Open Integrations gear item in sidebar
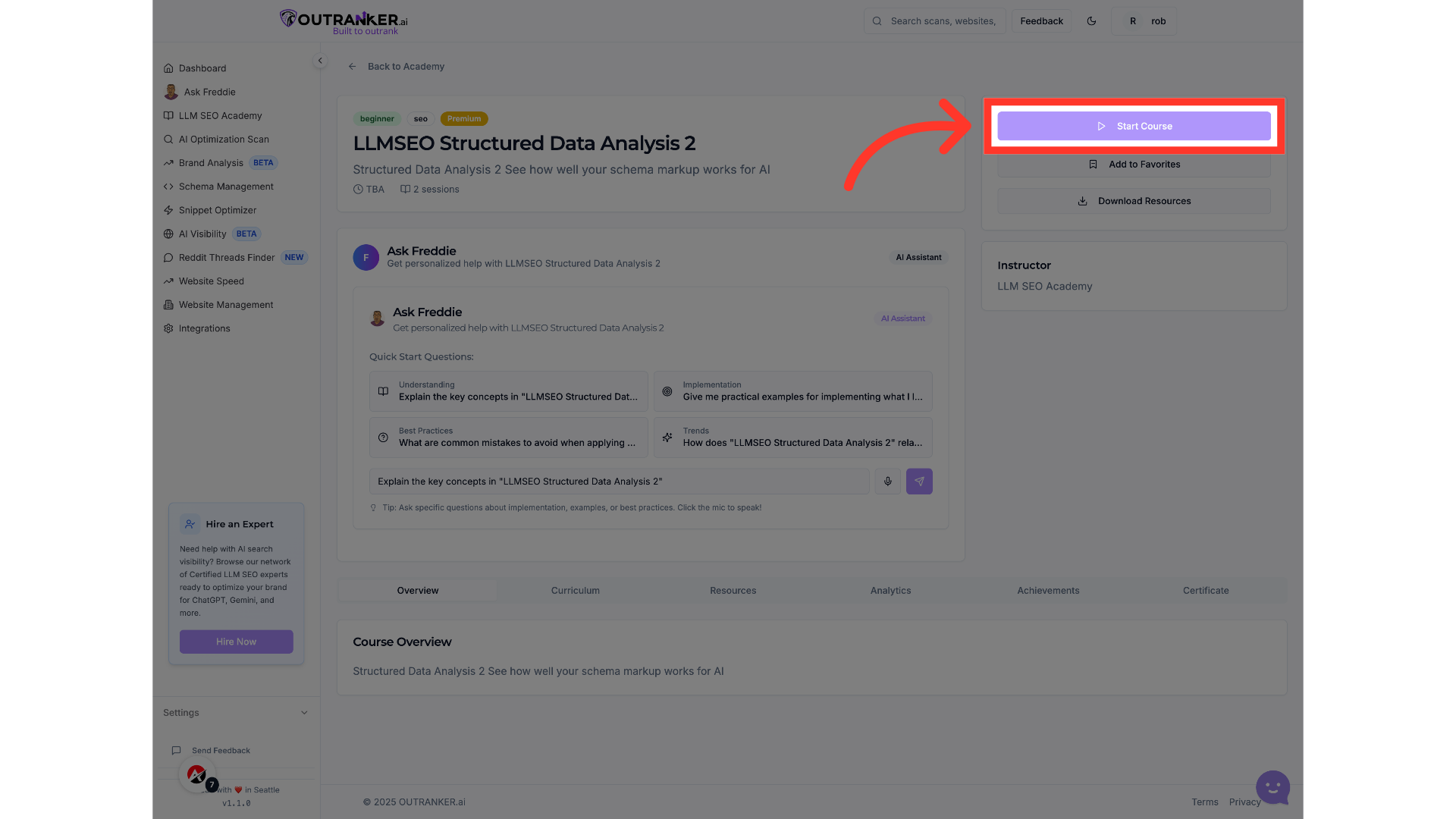 click(x=204, y=328)
